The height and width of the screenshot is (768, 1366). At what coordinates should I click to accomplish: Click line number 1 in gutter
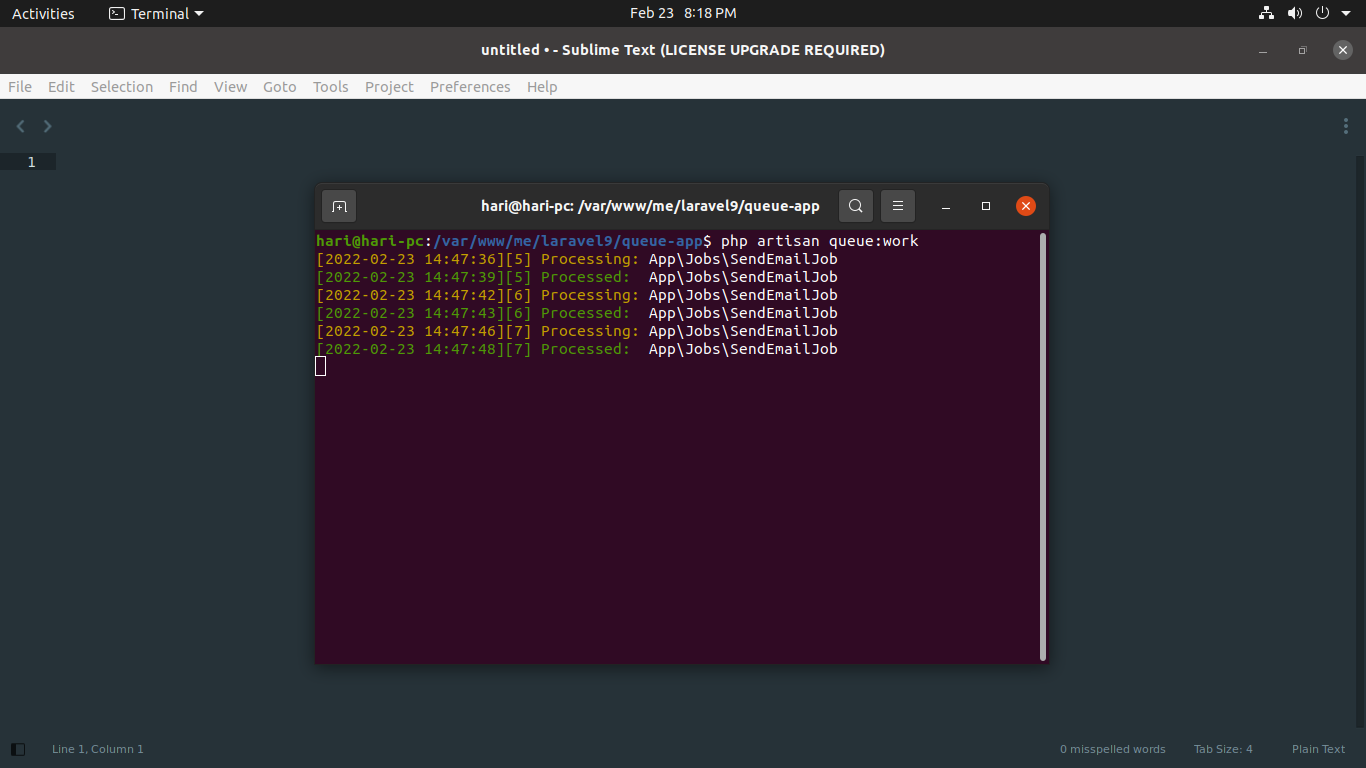click(x=31, y=162)
